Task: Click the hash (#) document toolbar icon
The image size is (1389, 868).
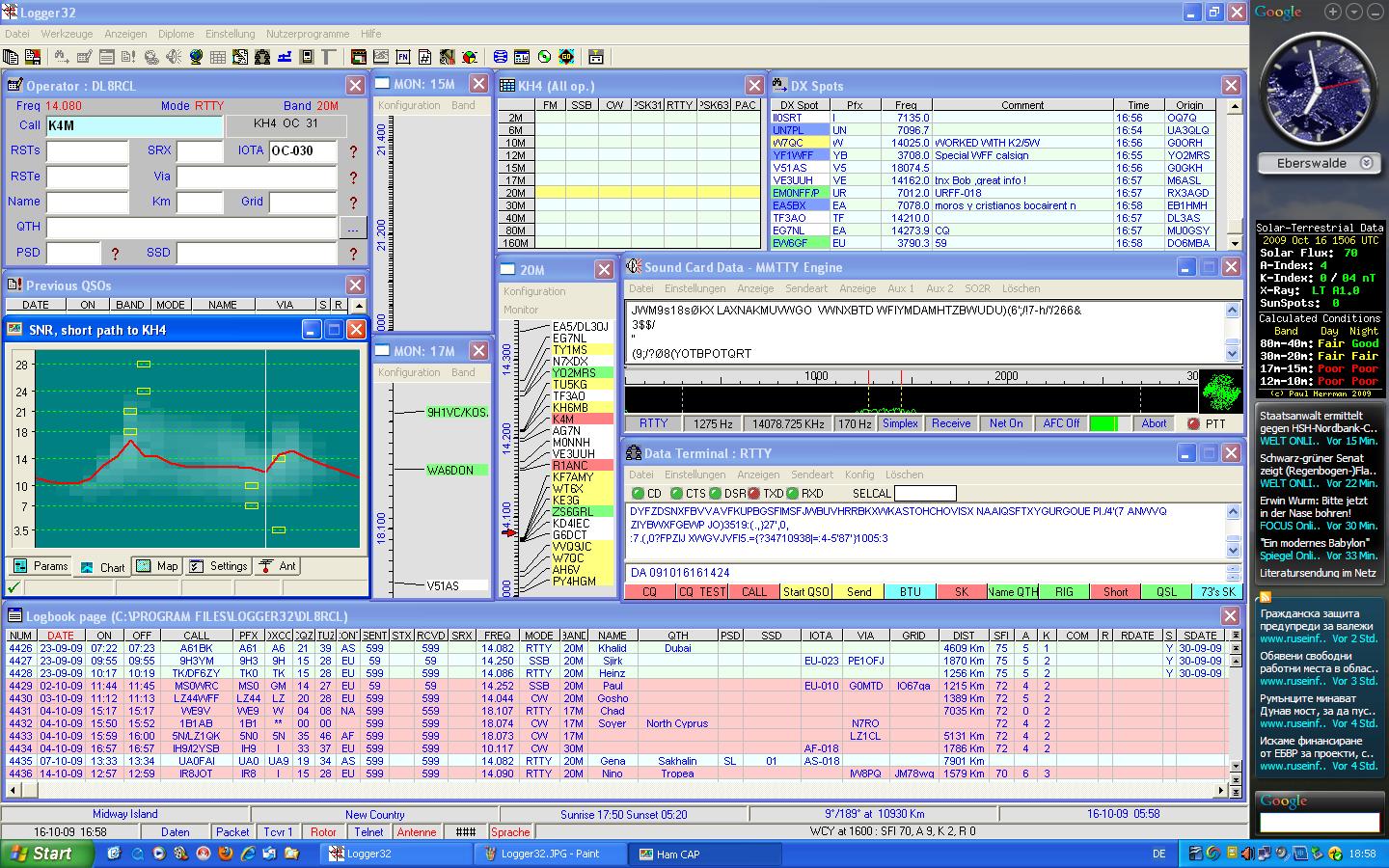Action: click(x=425, y=57)
